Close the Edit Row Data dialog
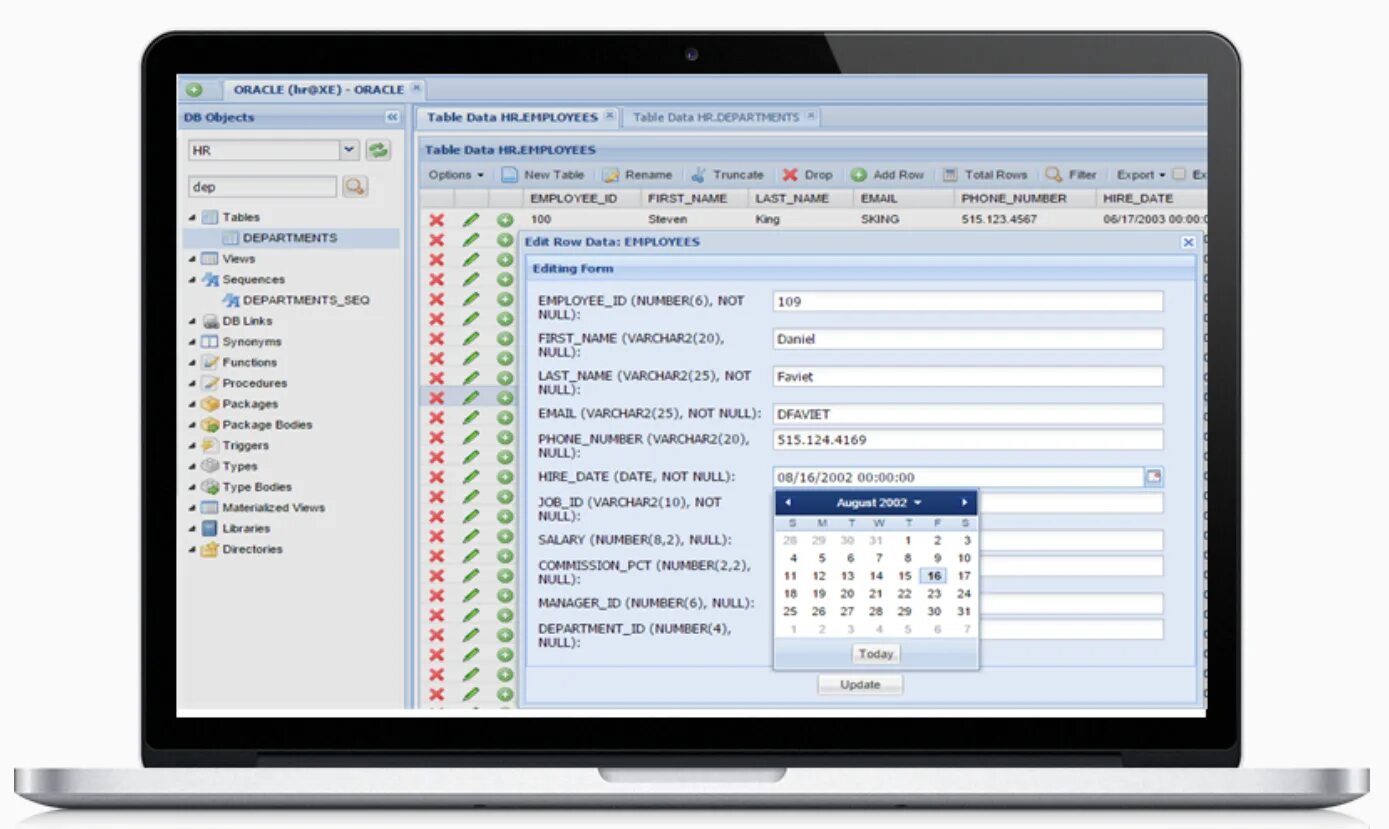Viewport: 1389px width, 829px height. [1188, 242]
